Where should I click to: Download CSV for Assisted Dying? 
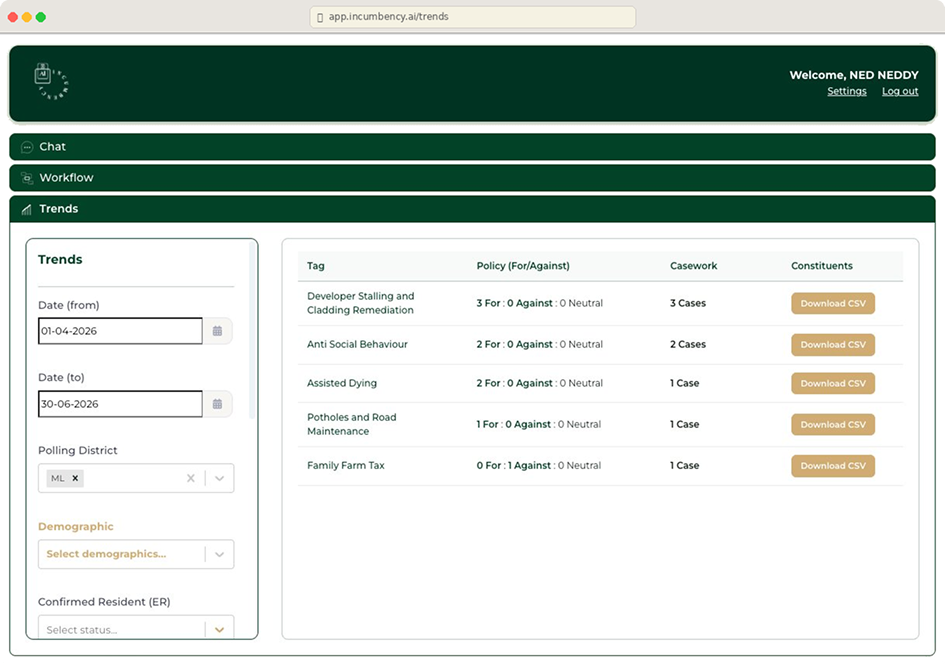833,383
